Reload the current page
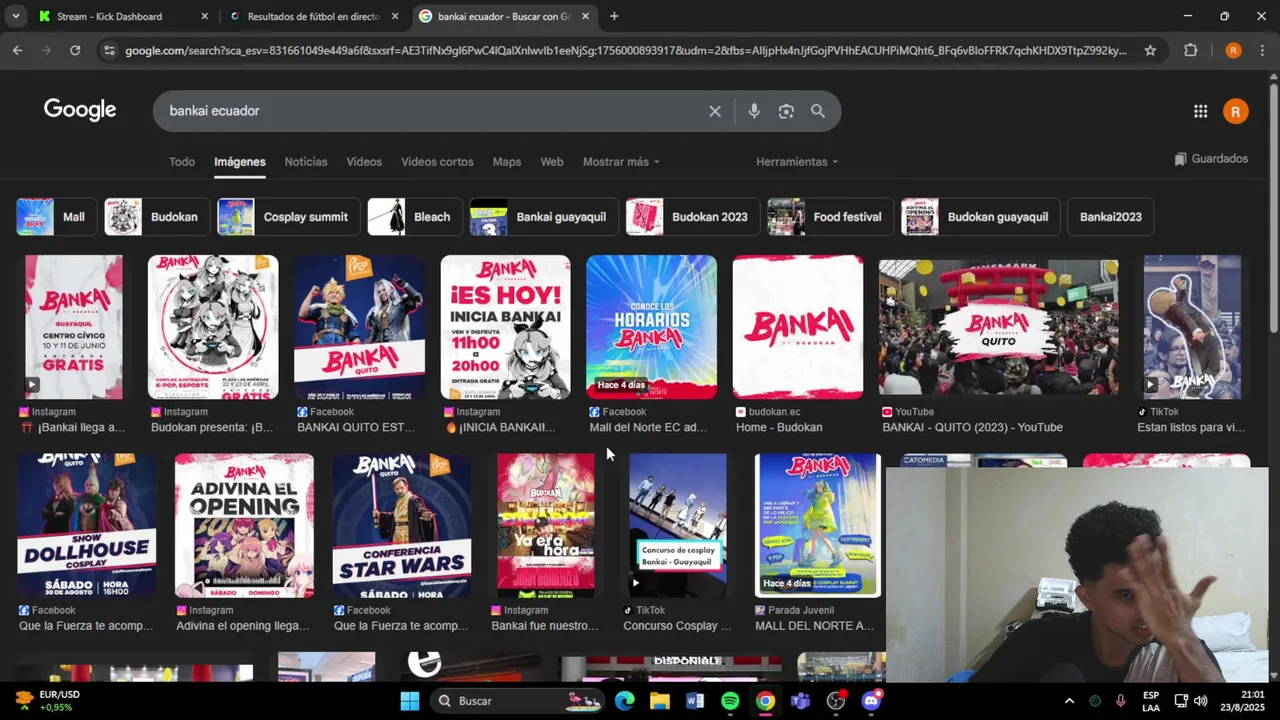Screen dimensions: 1280x720 click(75, 50)
